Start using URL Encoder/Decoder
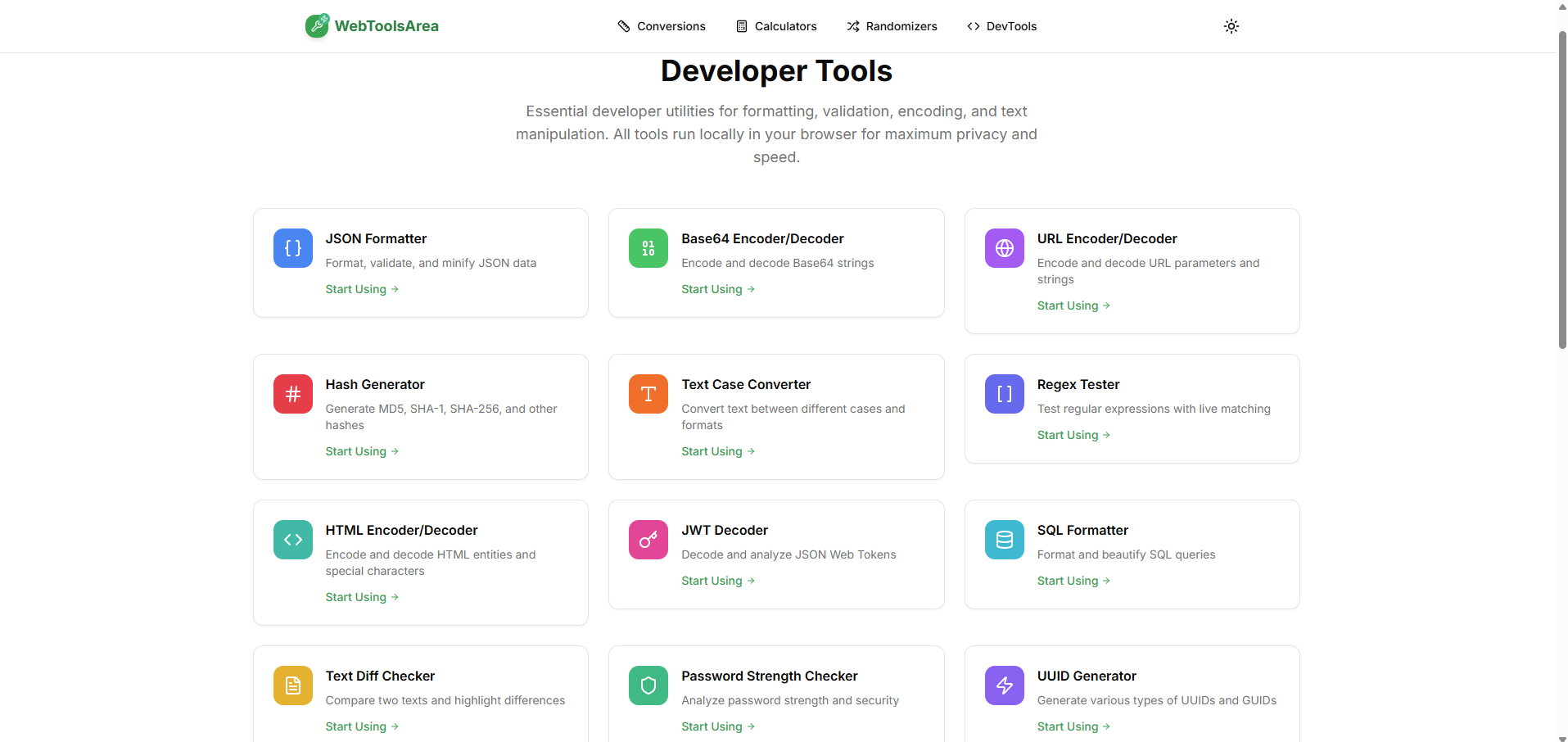Viewport: 1568px width, 742px height. [1073, 305]
